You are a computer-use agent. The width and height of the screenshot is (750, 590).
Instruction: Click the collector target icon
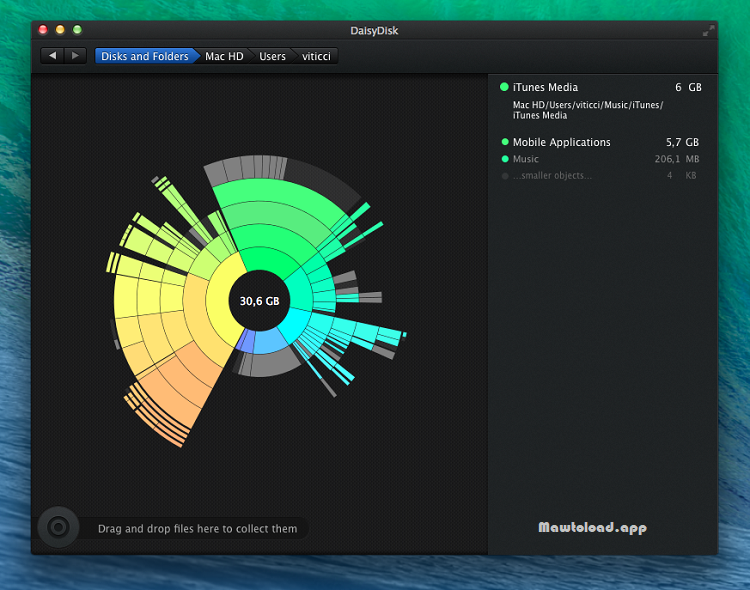(58, 527)
